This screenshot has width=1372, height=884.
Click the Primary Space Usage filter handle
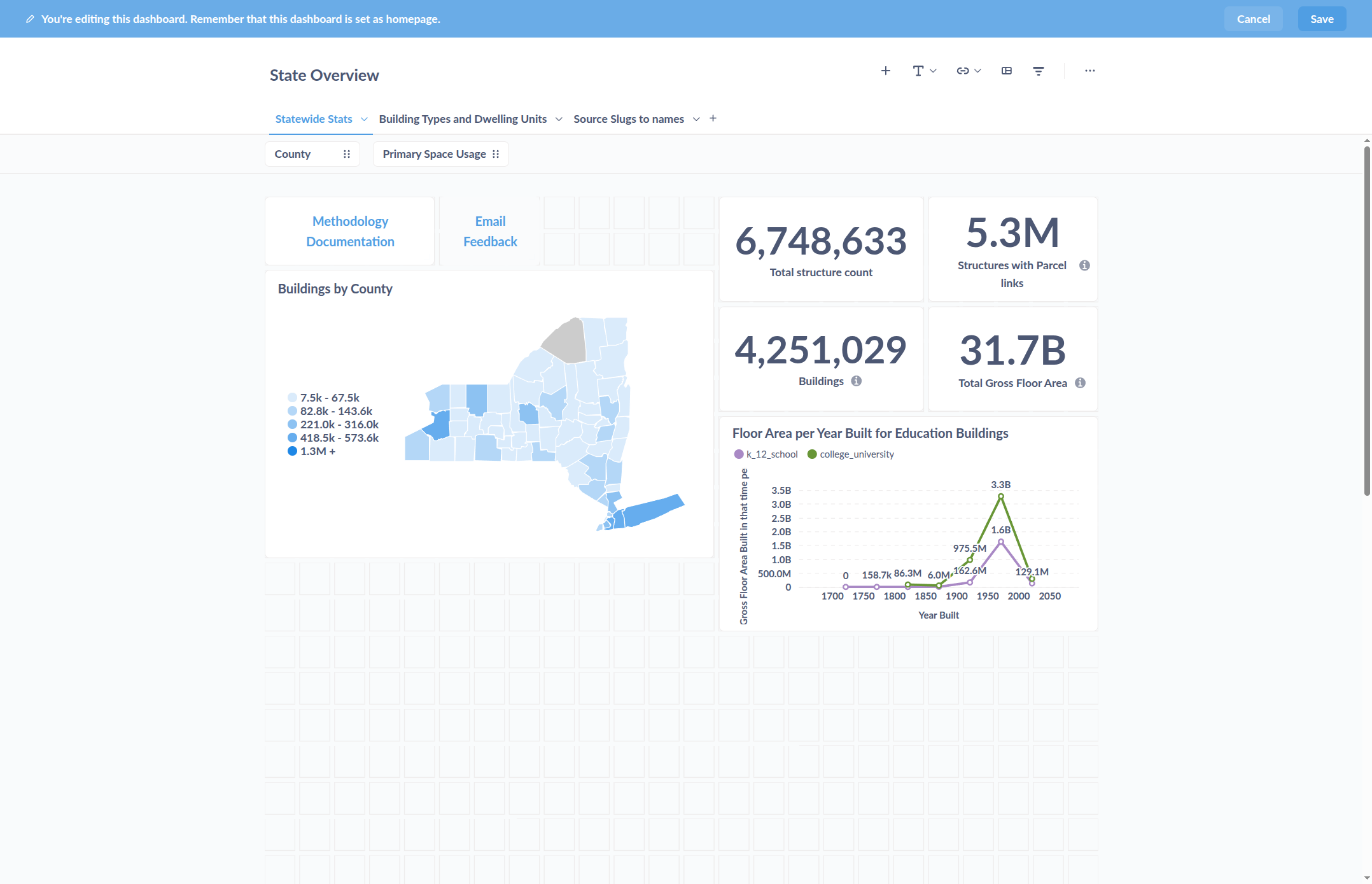(496, 154)
